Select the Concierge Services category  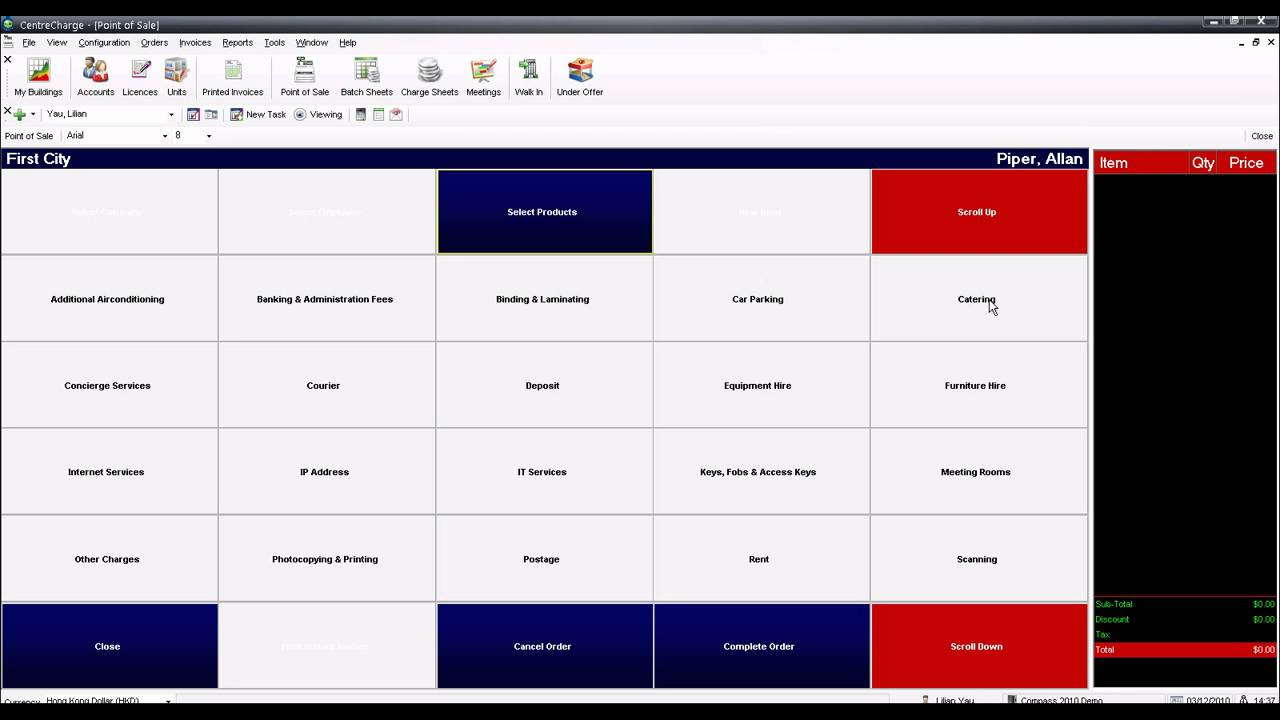pos(109,385)
